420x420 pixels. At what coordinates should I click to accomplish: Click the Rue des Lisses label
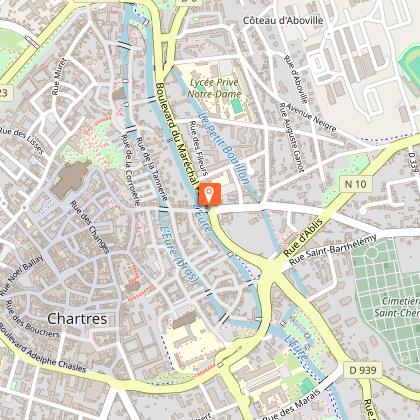pos(22,140)
